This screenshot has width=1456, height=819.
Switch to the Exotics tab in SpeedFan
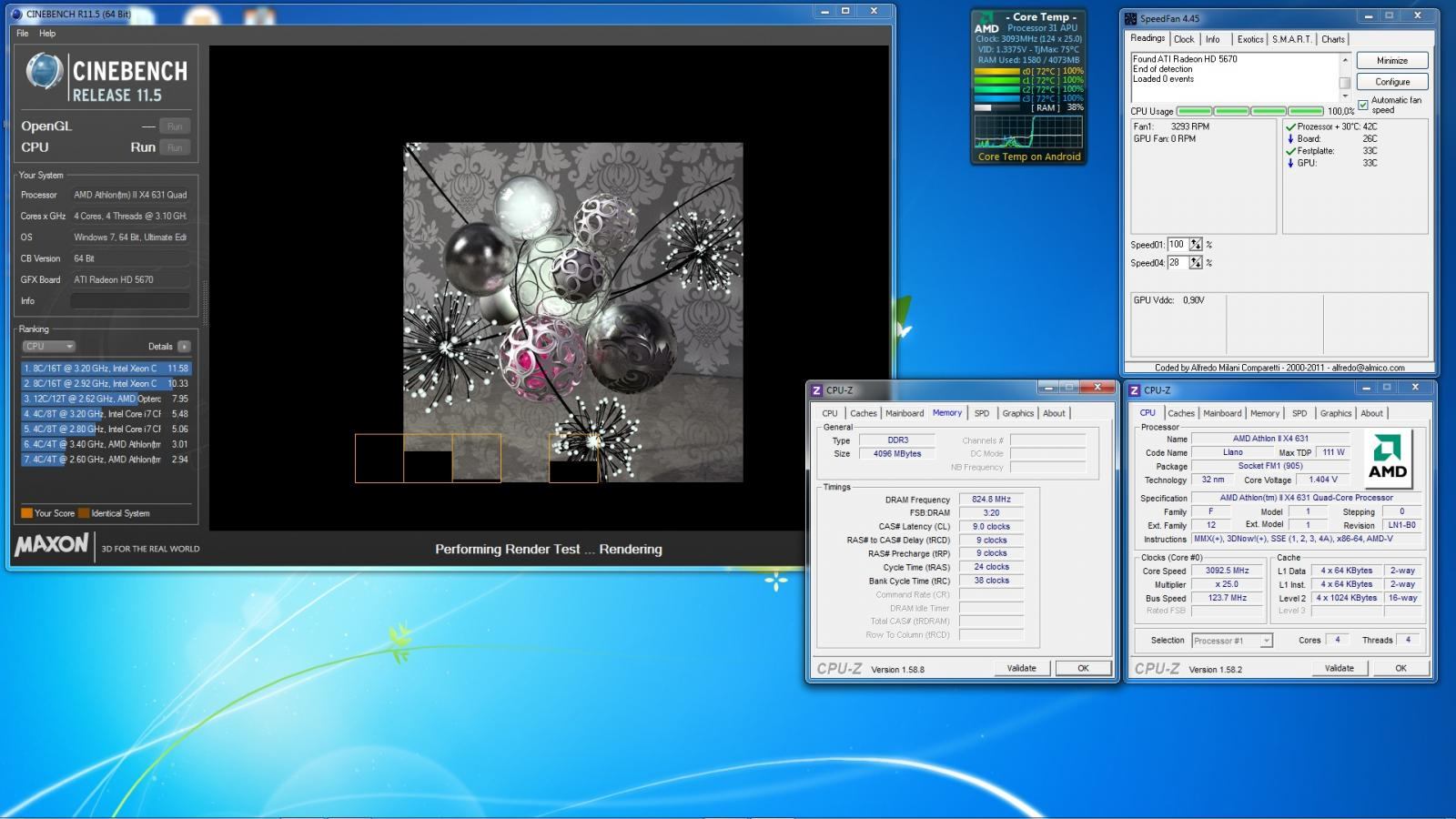point(1249,39)
